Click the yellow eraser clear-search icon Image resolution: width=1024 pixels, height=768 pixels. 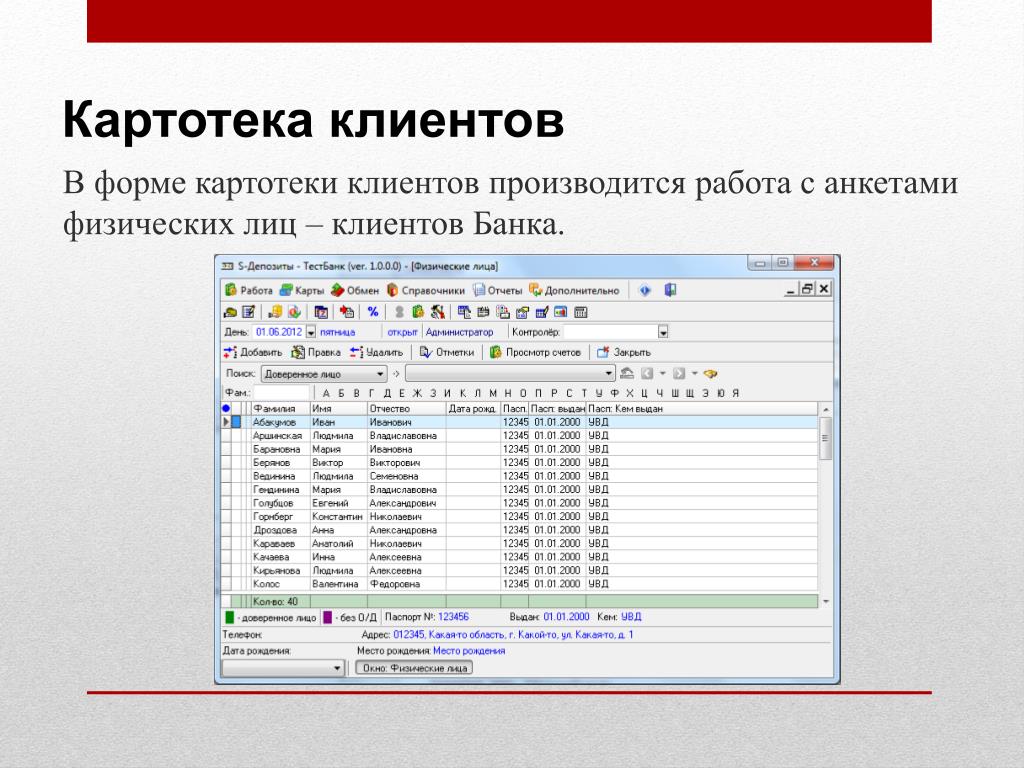[x=711, y=374]
